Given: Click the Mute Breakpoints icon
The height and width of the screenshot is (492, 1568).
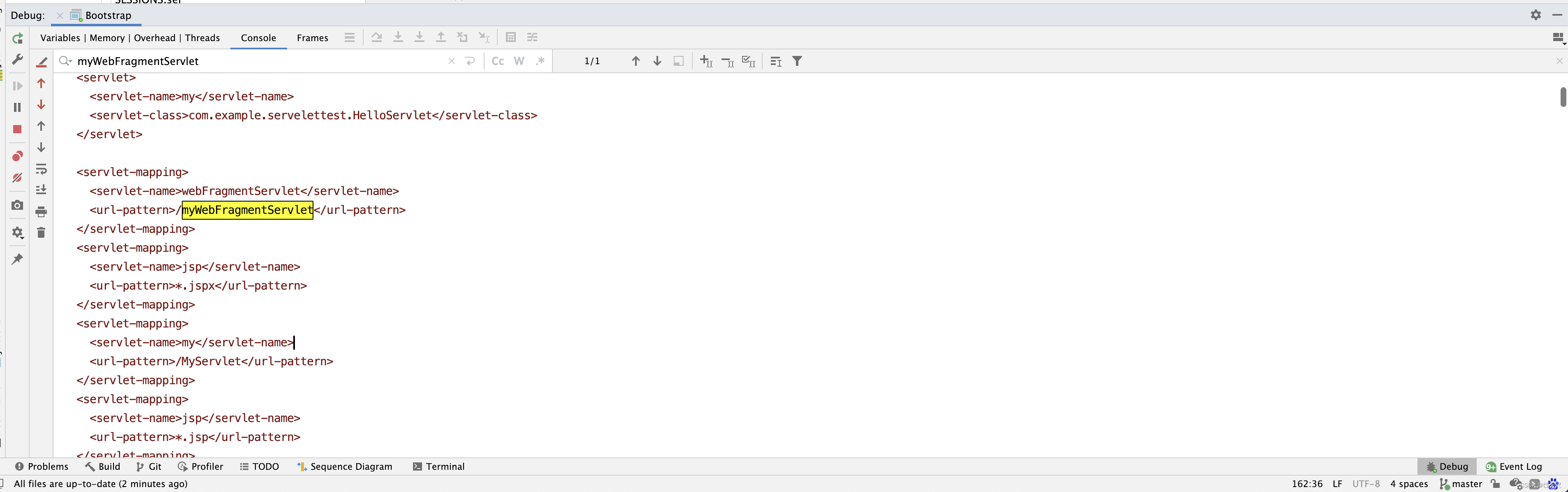Looking at the screenshot, I should tap(18, 178).
